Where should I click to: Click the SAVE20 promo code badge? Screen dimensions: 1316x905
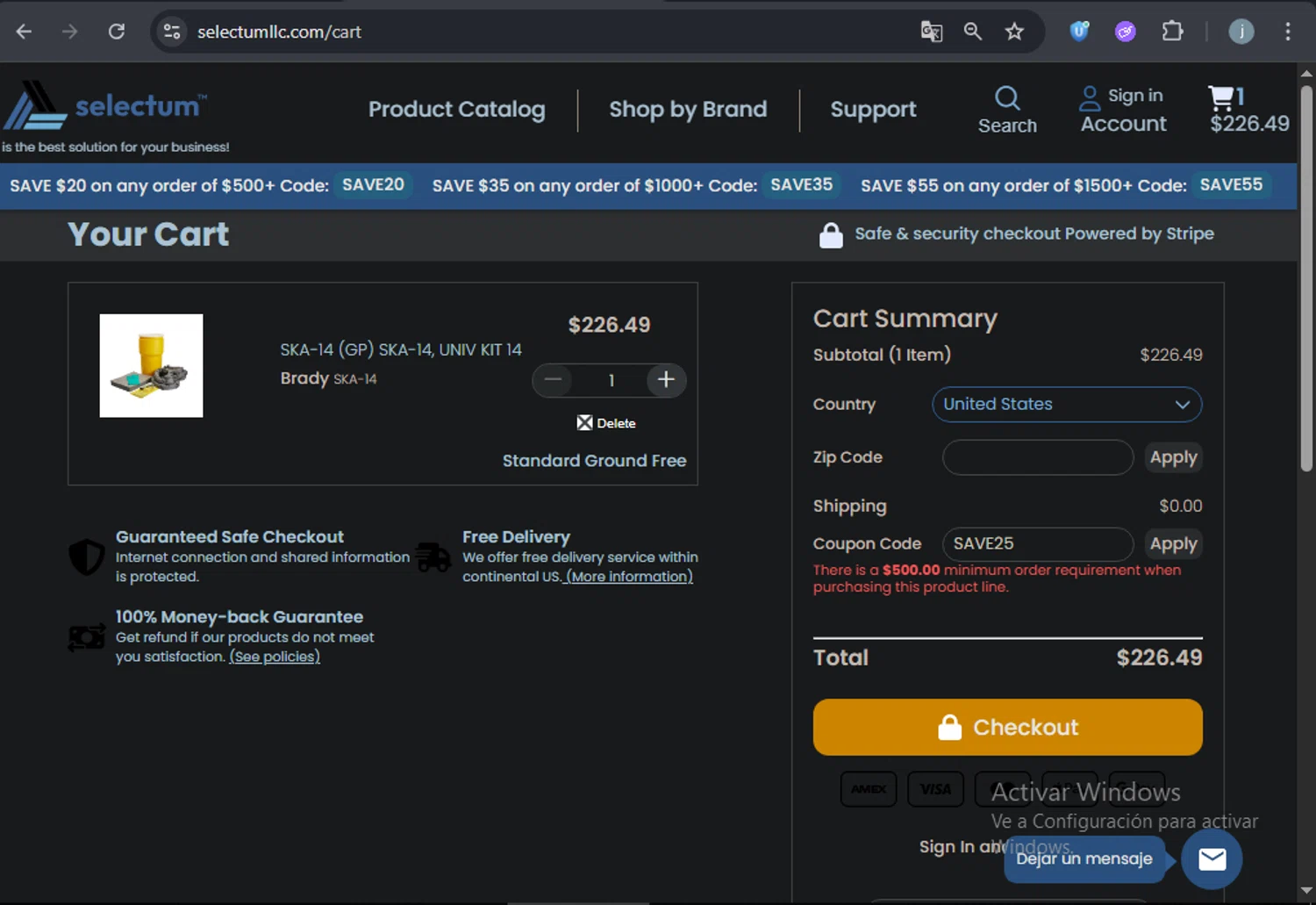click(x=373, y=185)
